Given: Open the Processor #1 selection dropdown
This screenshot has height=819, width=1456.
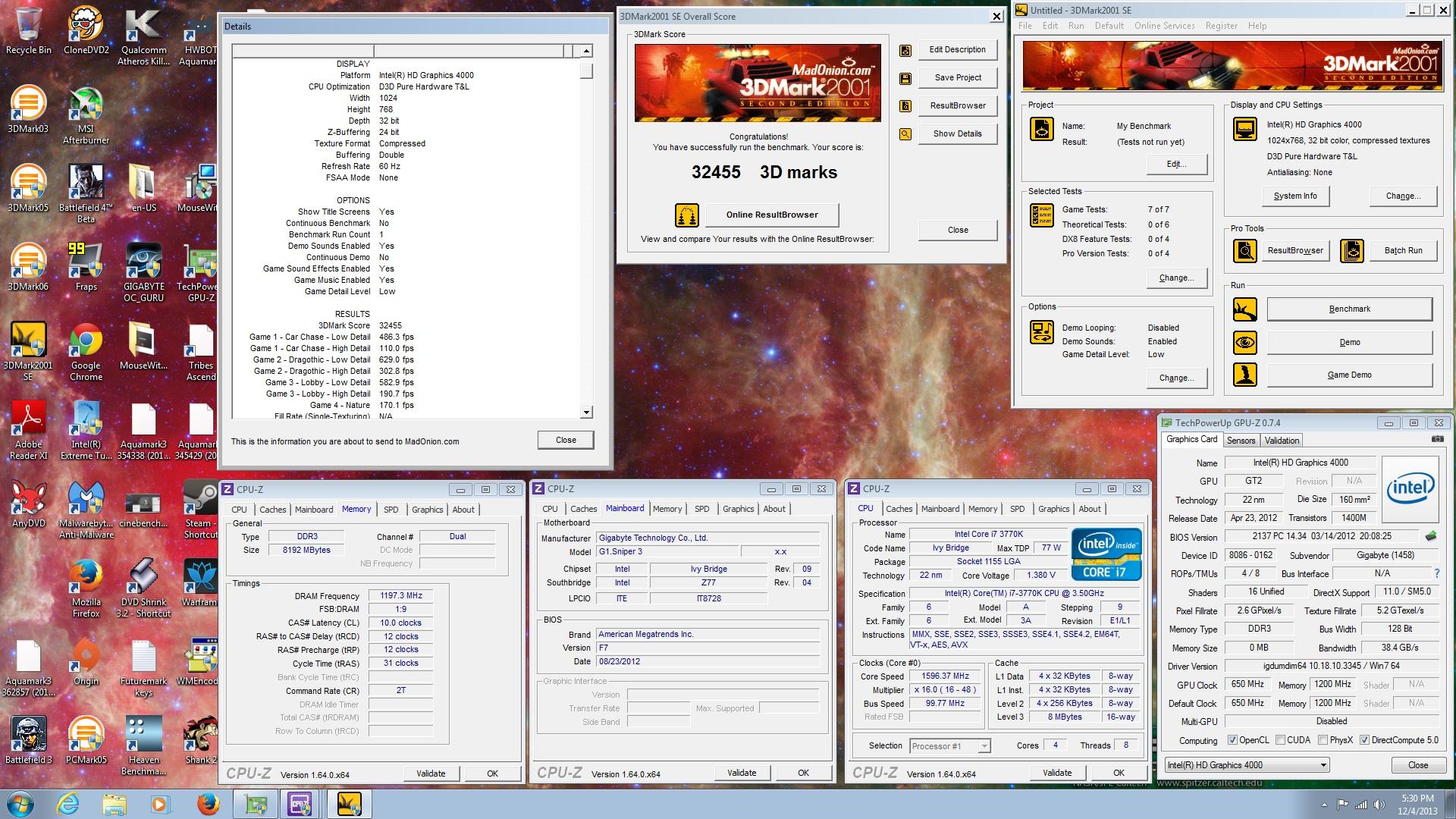Looking at the screenshot, I should pyautogui.click(x=949, y=746).
